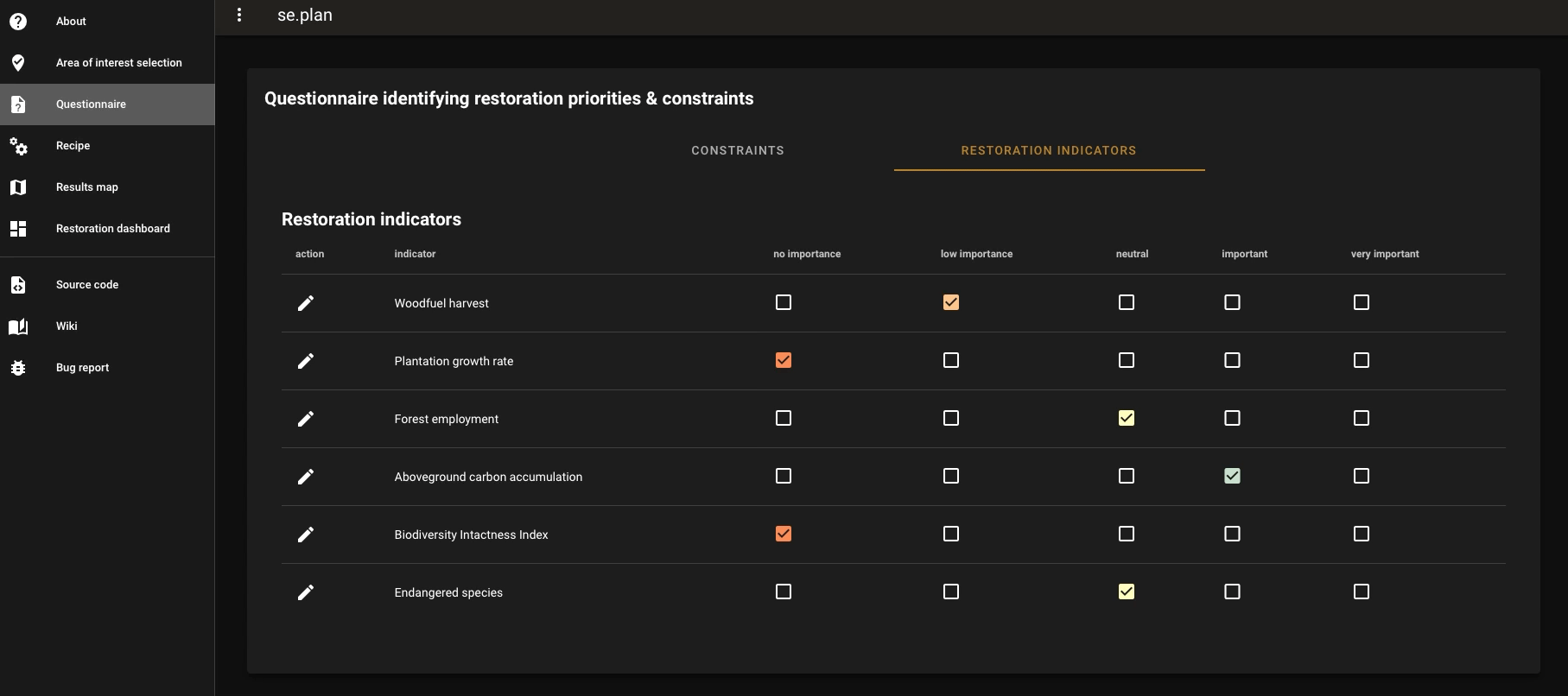Click the pencil edit icon for Woodfuel harvest
Screen dimensions: 1568x696
point(306,303)
